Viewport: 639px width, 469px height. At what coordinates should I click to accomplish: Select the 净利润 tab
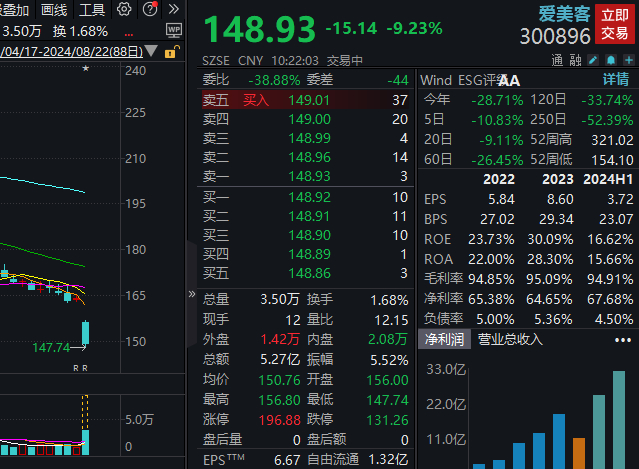(444, 339)
